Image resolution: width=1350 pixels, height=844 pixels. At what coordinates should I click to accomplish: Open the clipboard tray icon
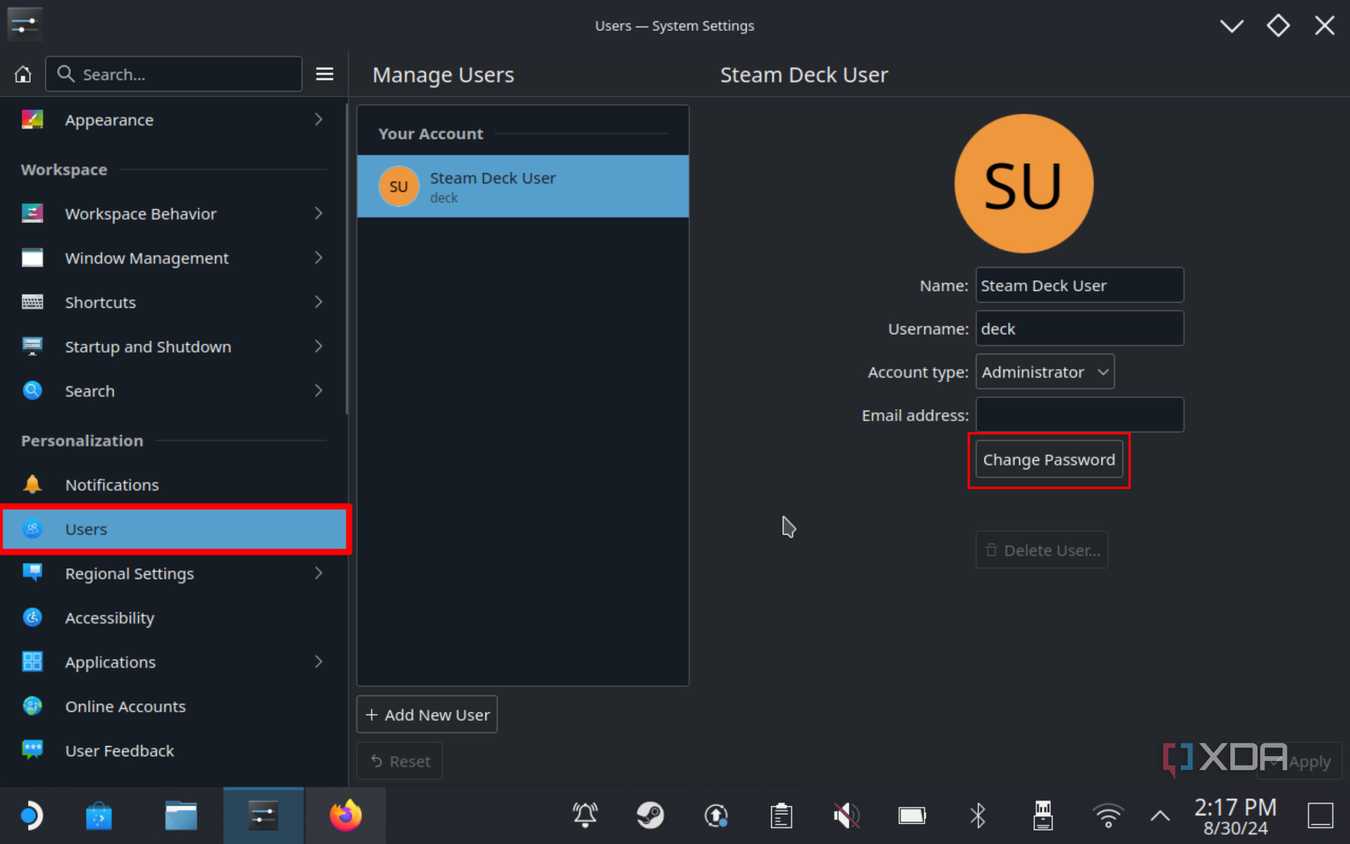(x=781, y=816)
